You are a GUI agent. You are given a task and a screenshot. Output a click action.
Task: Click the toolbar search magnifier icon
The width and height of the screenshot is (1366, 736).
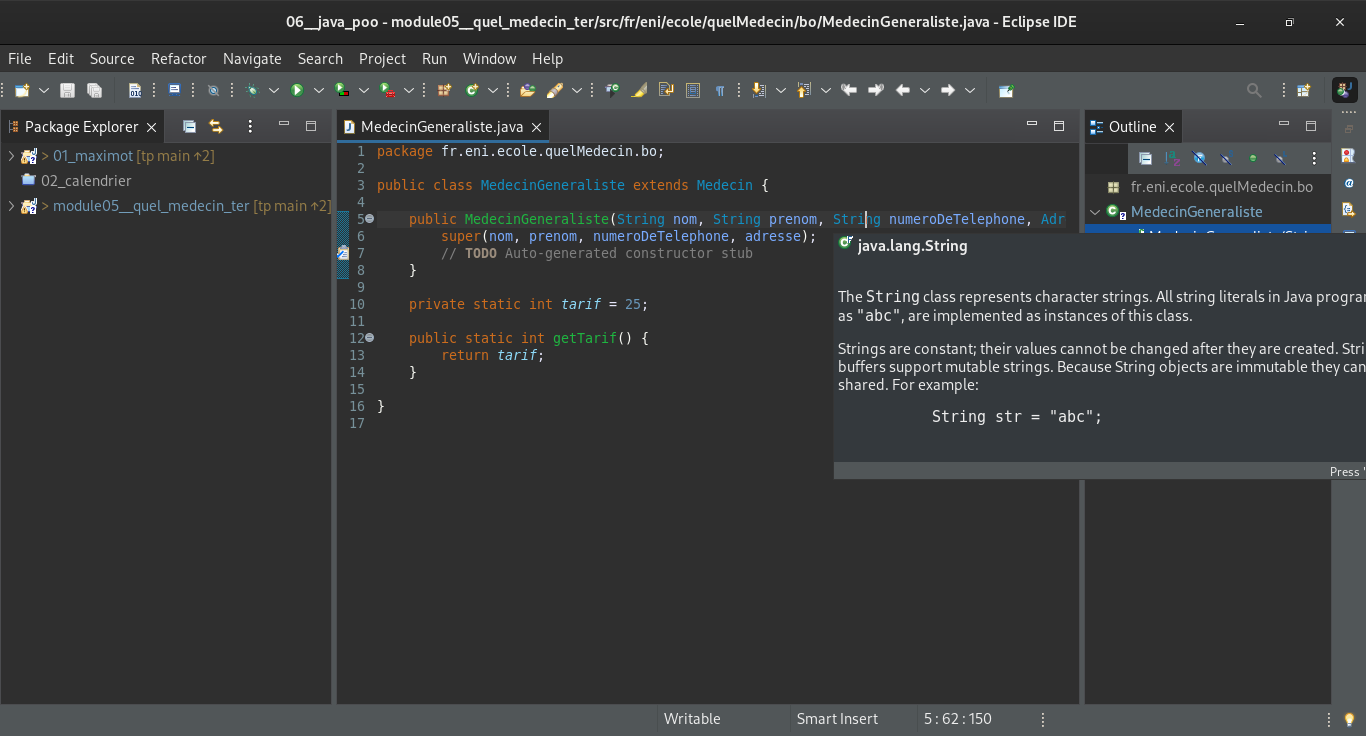pos(1254,90)
